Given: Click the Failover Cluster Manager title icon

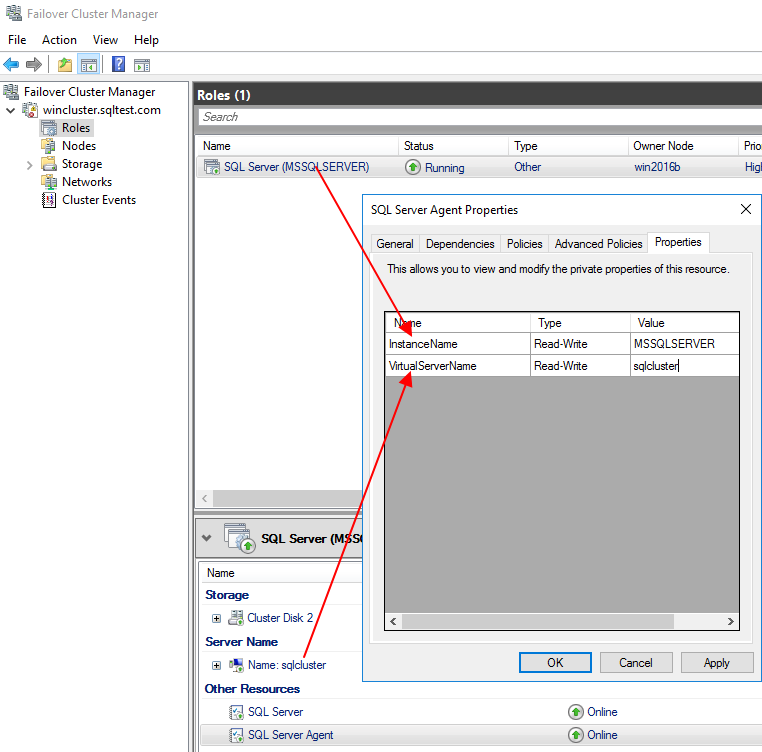Looking at the screenshot, I should 14,13.
